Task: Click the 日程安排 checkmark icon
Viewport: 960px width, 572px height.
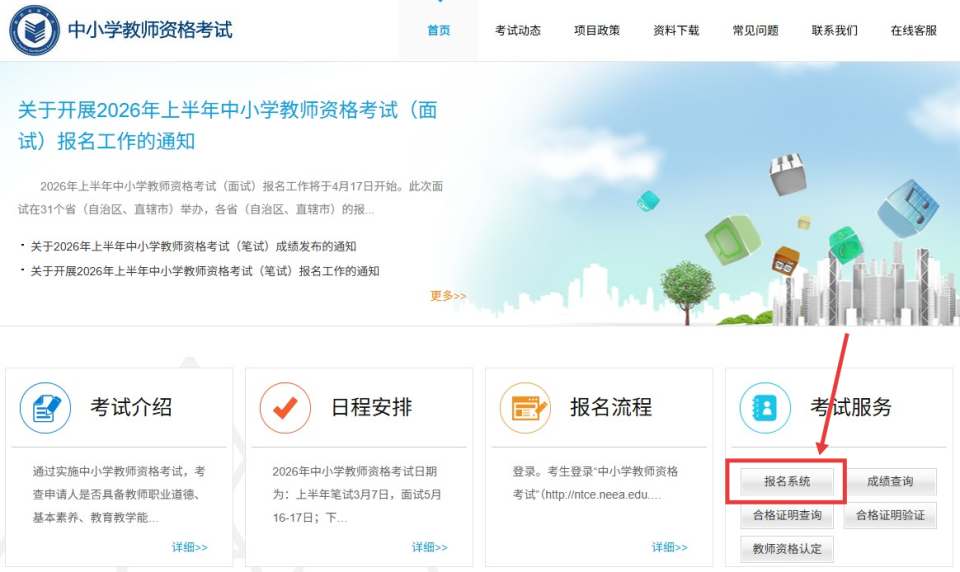Action: click(x=285, y=408)
